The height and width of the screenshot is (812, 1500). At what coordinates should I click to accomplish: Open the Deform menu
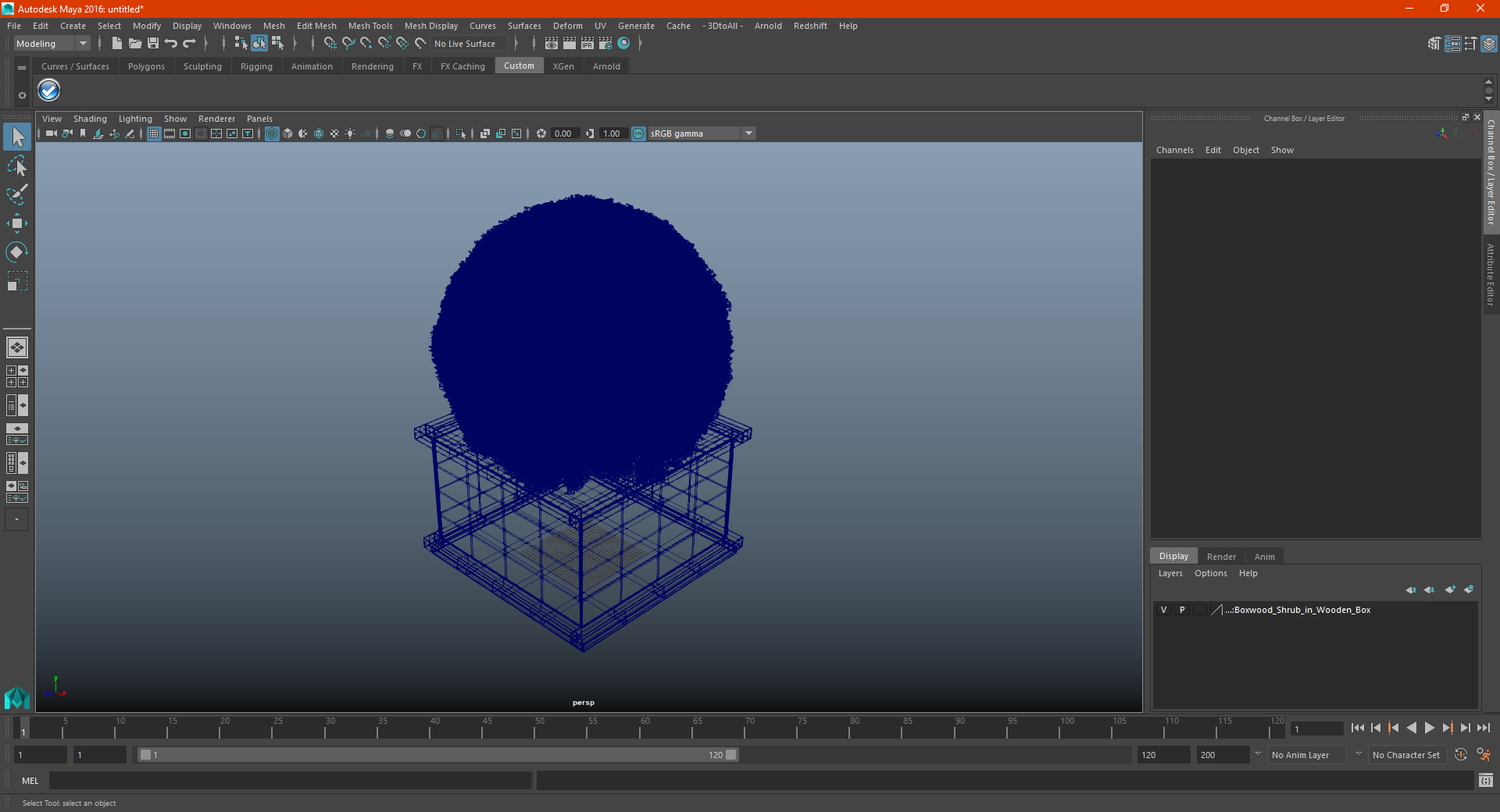click(x=568, y=26)
